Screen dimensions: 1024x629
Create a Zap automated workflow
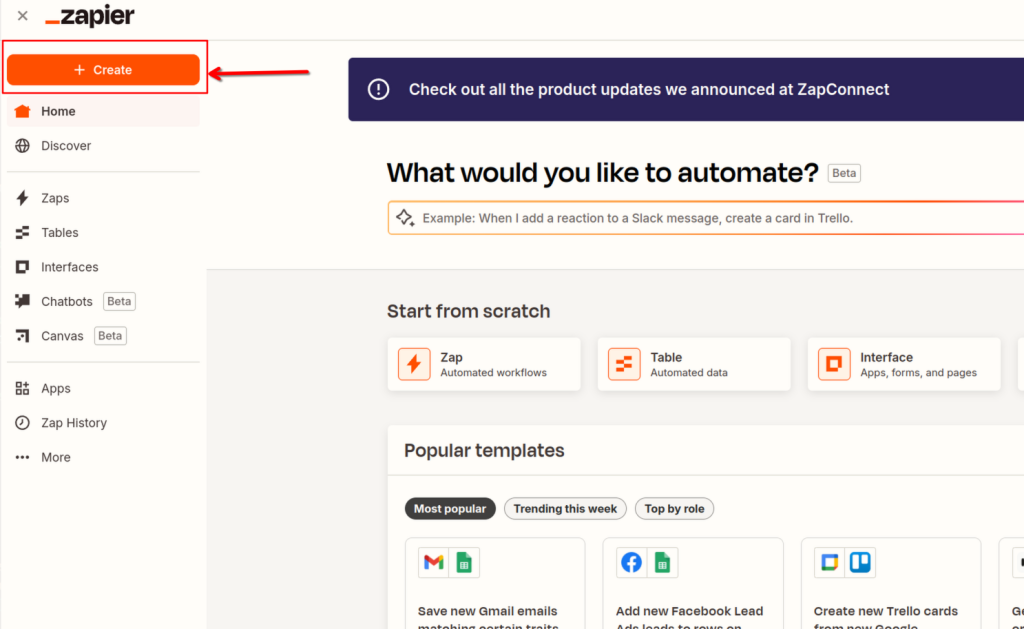click(484, 364)
